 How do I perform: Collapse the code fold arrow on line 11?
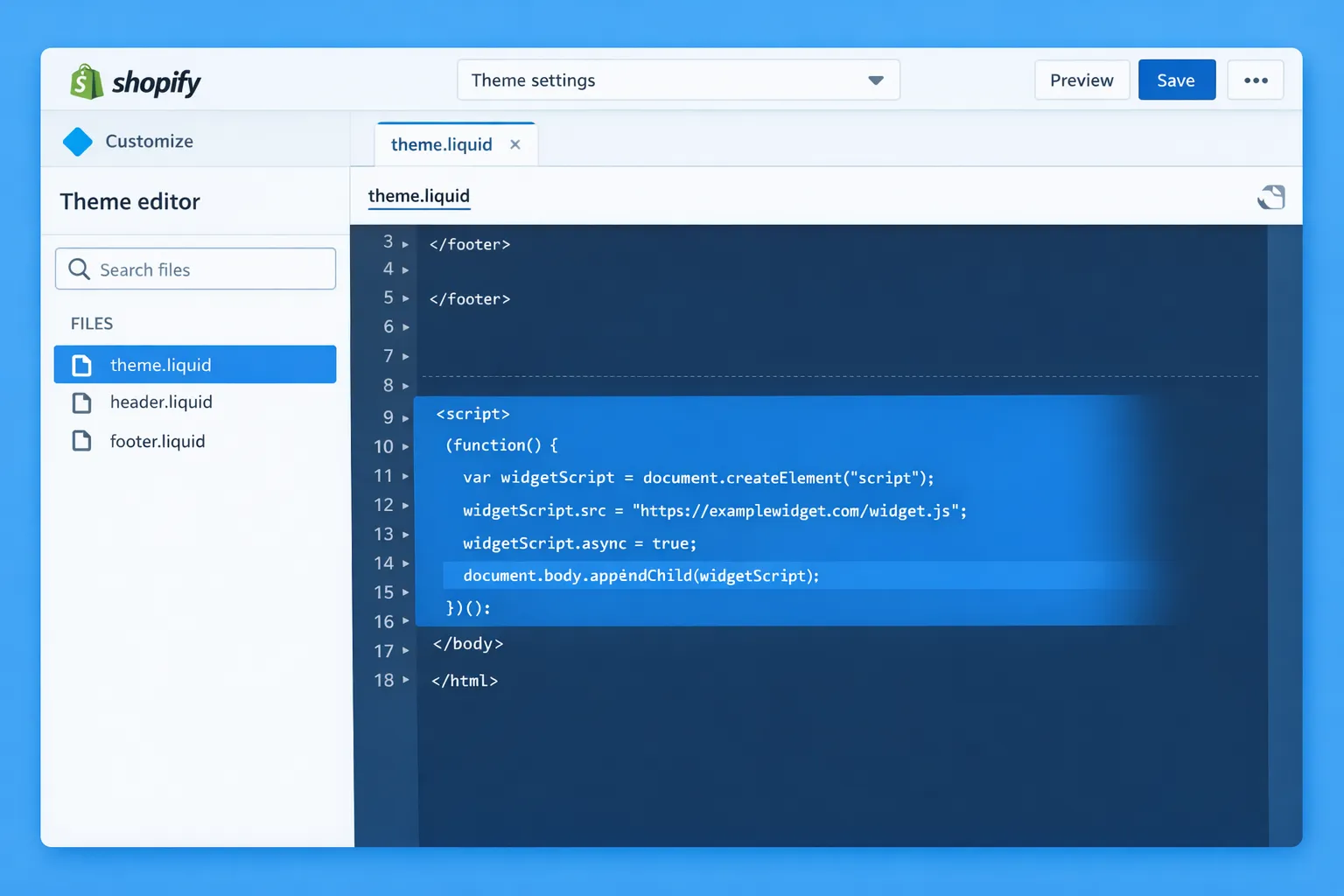tap(404, 476)
